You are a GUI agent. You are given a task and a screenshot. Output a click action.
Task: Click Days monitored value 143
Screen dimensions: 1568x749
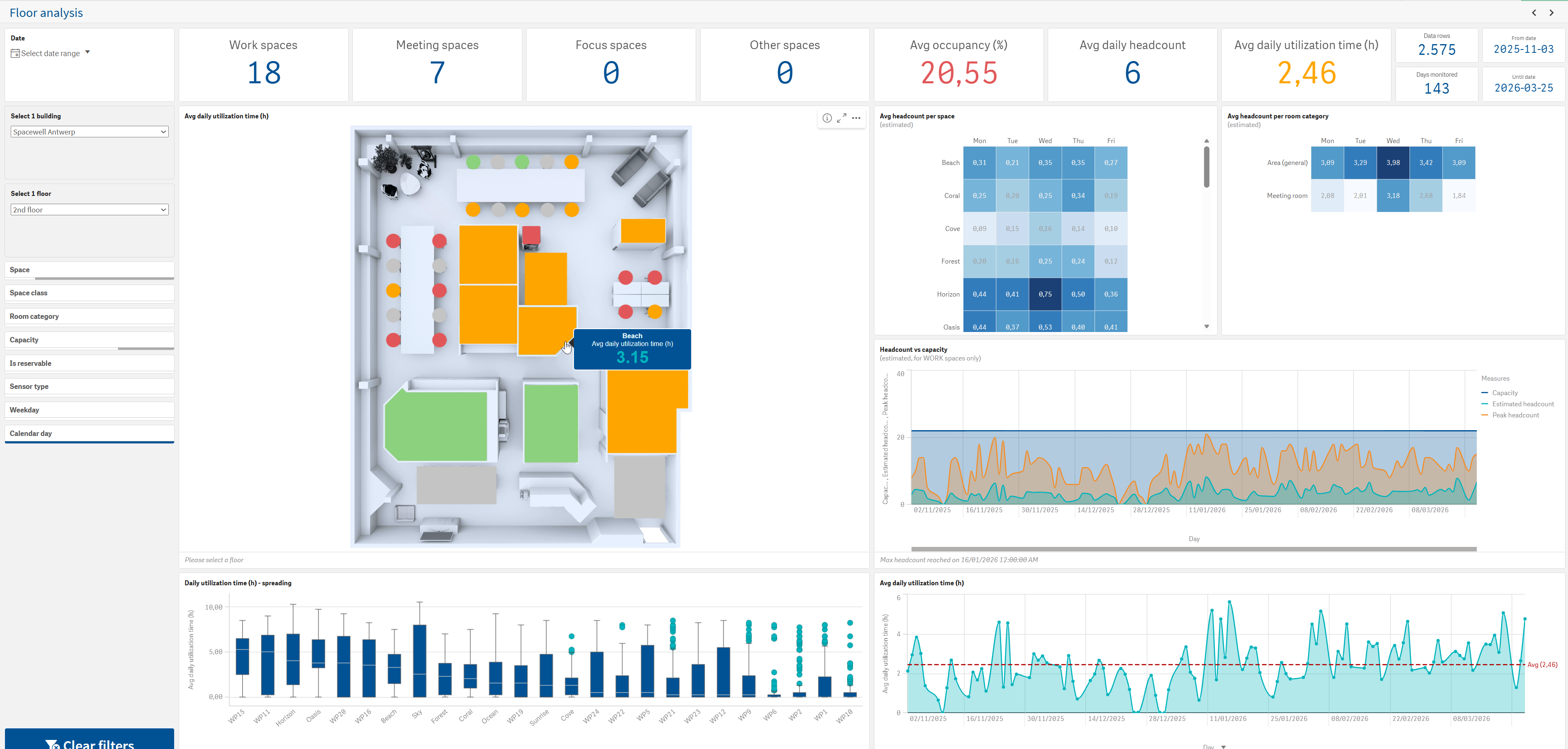(1436, 88)
